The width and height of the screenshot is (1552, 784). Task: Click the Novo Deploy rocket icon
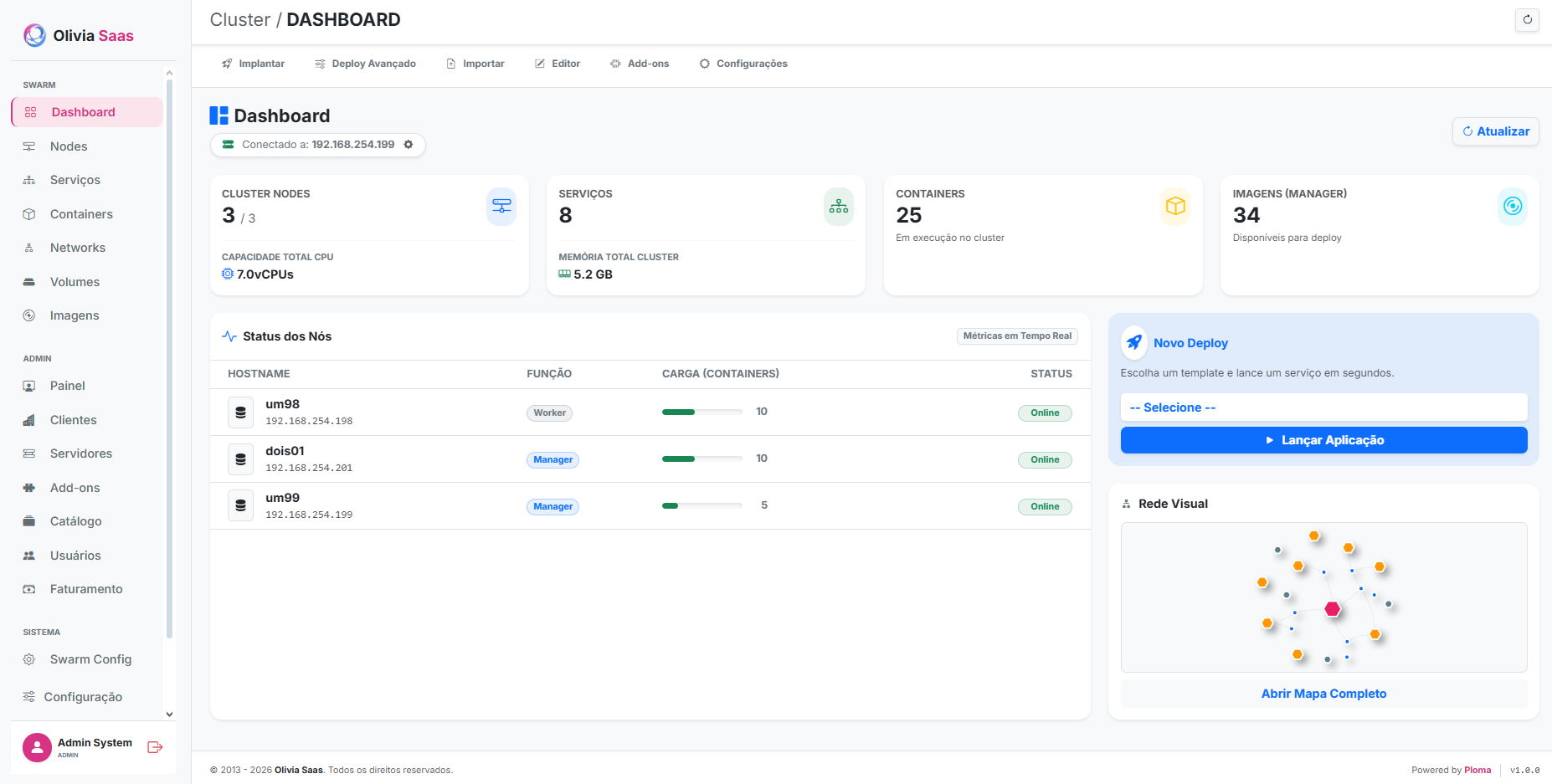(1134, 342)
